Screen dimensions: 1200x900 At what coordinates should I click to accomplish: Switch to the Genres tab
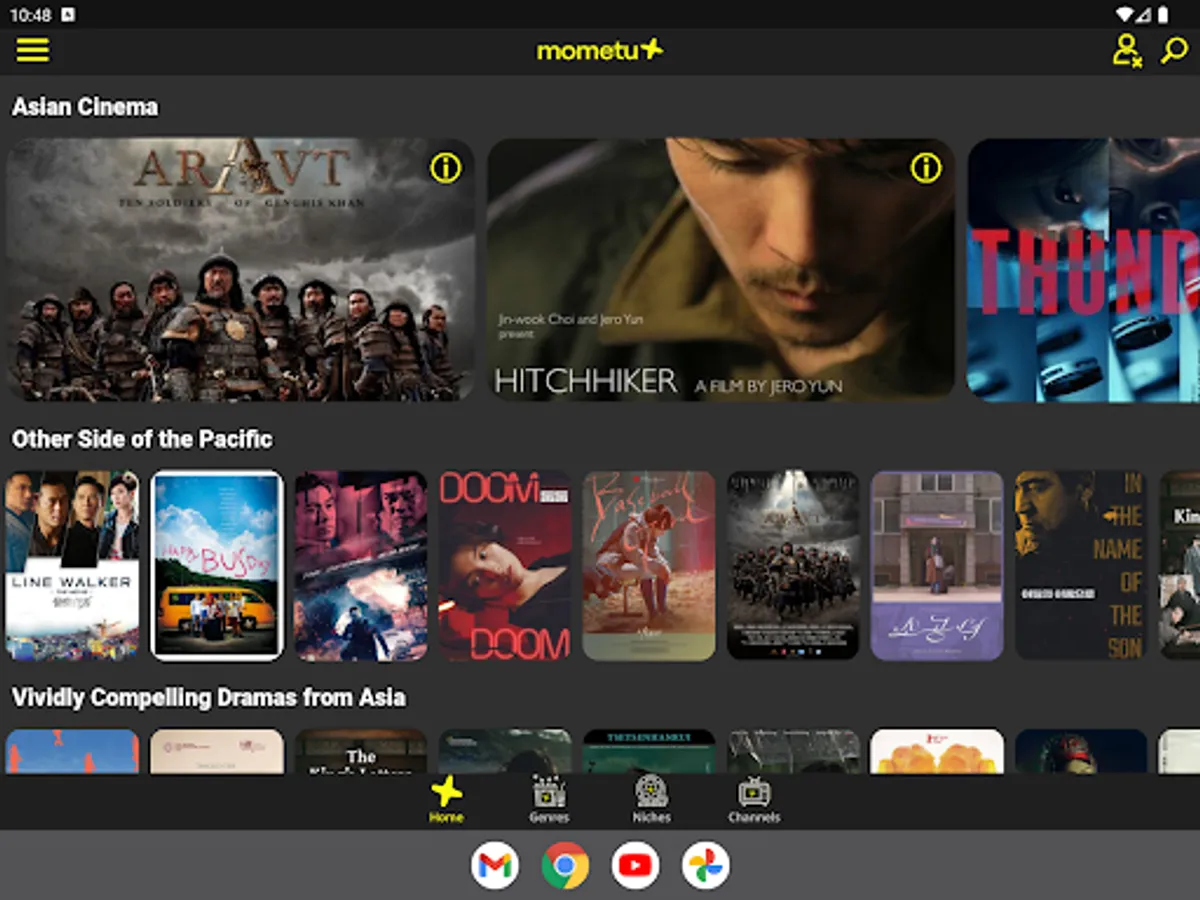point(549,800)
